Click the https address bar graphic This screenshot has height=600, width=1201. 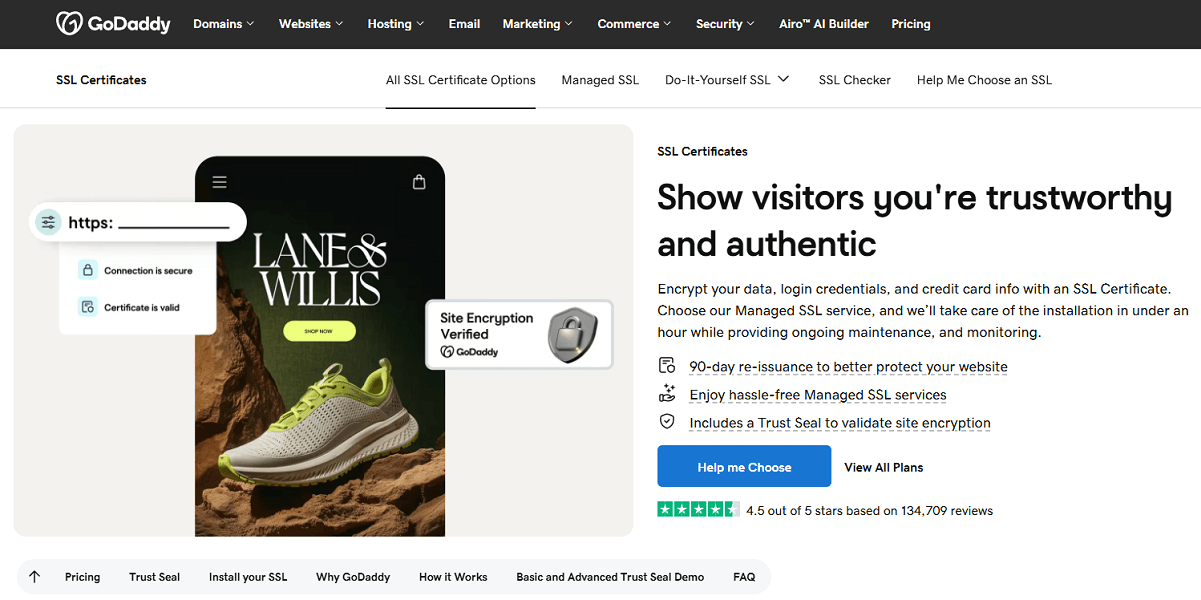[x=138, y=223]
